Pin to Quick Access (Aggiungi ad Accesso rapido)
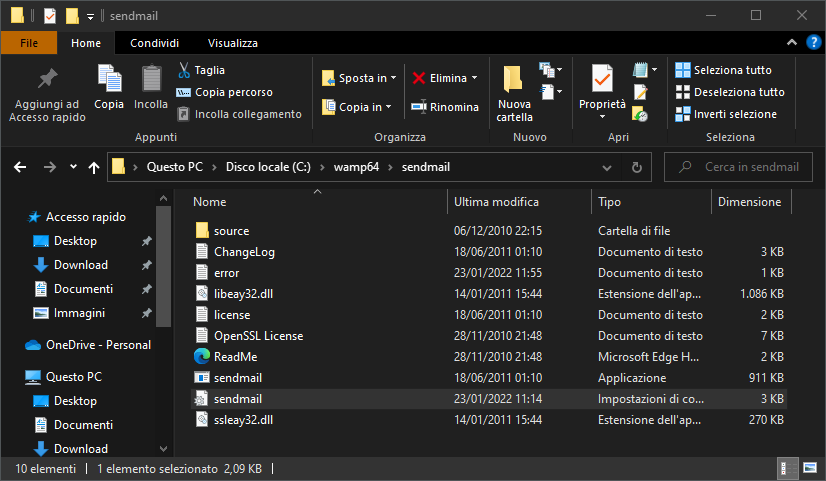This screenshot has height=481, width=826. pos(47,95)
